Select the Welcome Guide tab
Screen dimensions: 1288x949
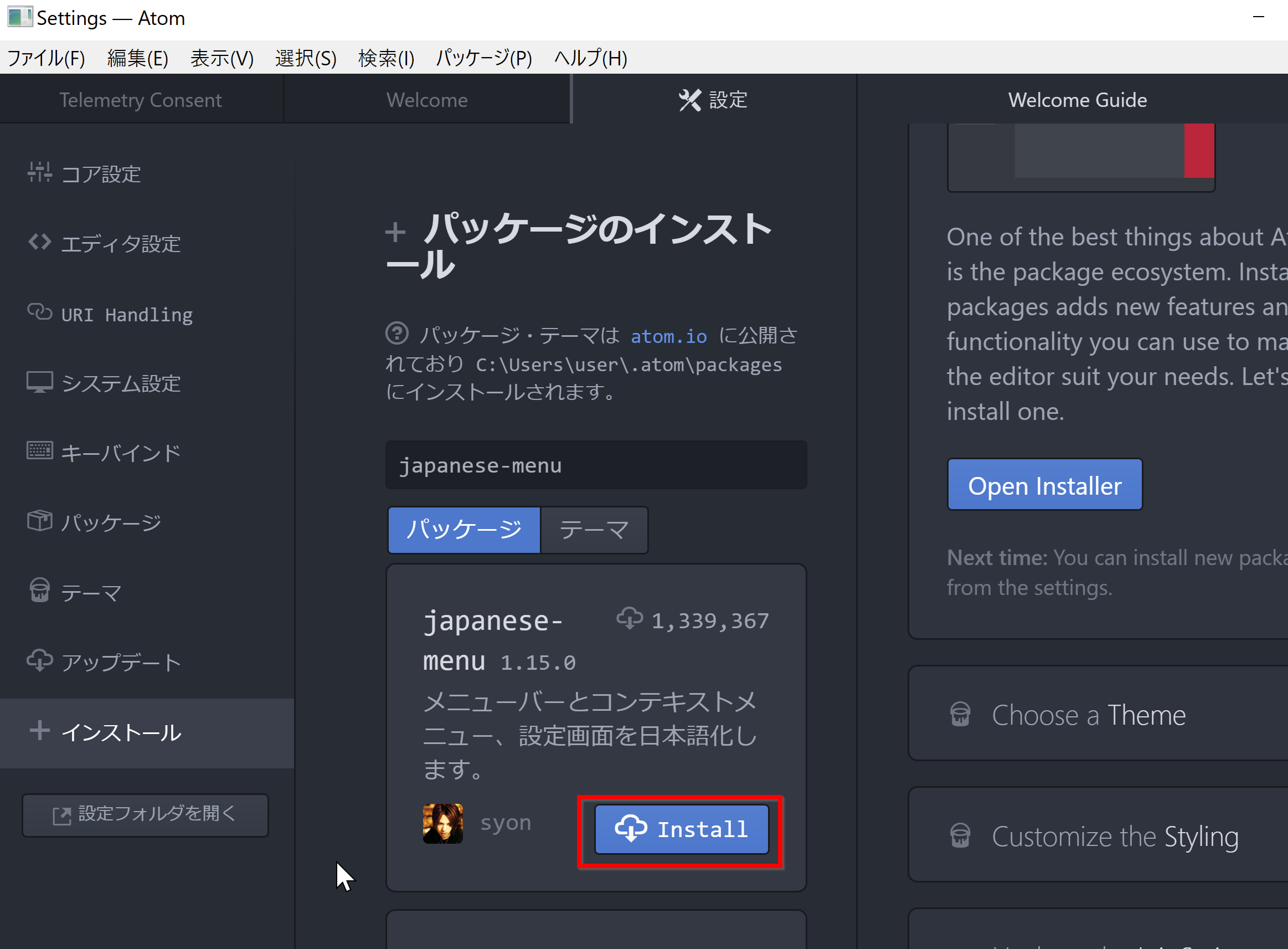tap(1077, 99)
